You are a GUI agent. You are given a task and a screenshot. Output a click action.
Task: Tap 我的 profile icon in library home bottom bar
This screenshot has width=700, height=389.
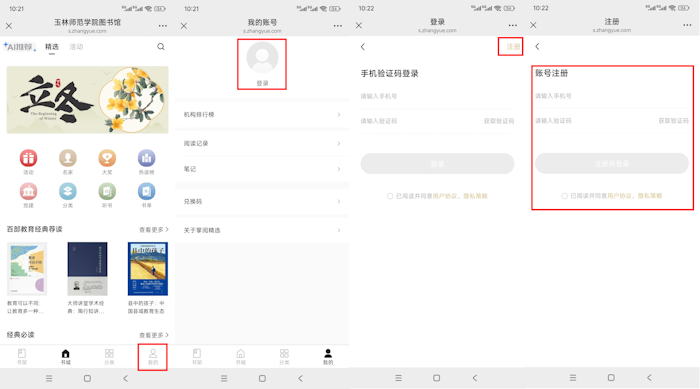(153, 356)
